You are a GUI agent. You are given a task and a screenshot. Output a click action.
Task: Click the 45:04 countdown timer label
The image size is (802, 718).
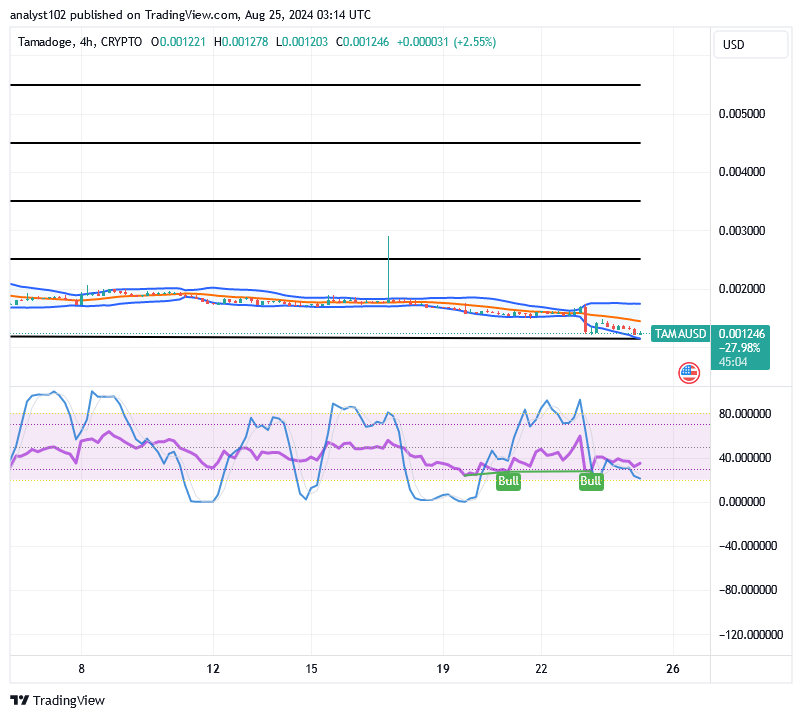click(733, 362)
